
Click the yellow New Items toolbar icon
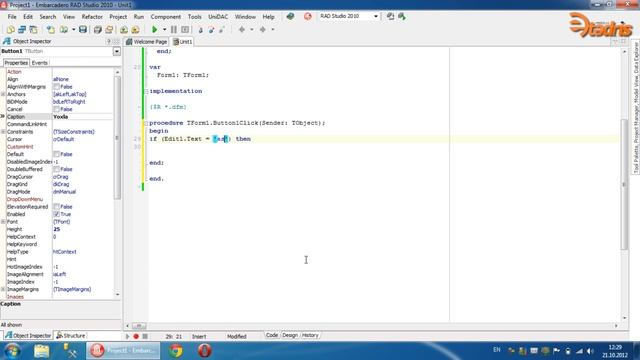[10, 29]
